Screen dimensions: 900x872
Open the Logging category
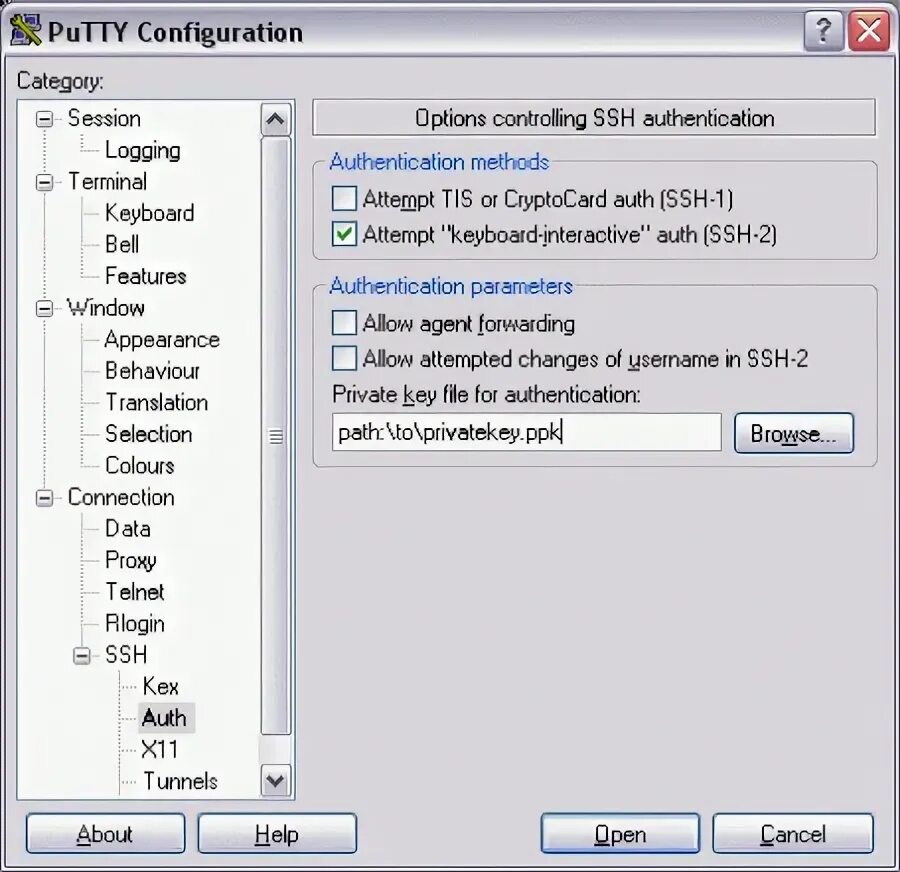click(x=142, y=150)
